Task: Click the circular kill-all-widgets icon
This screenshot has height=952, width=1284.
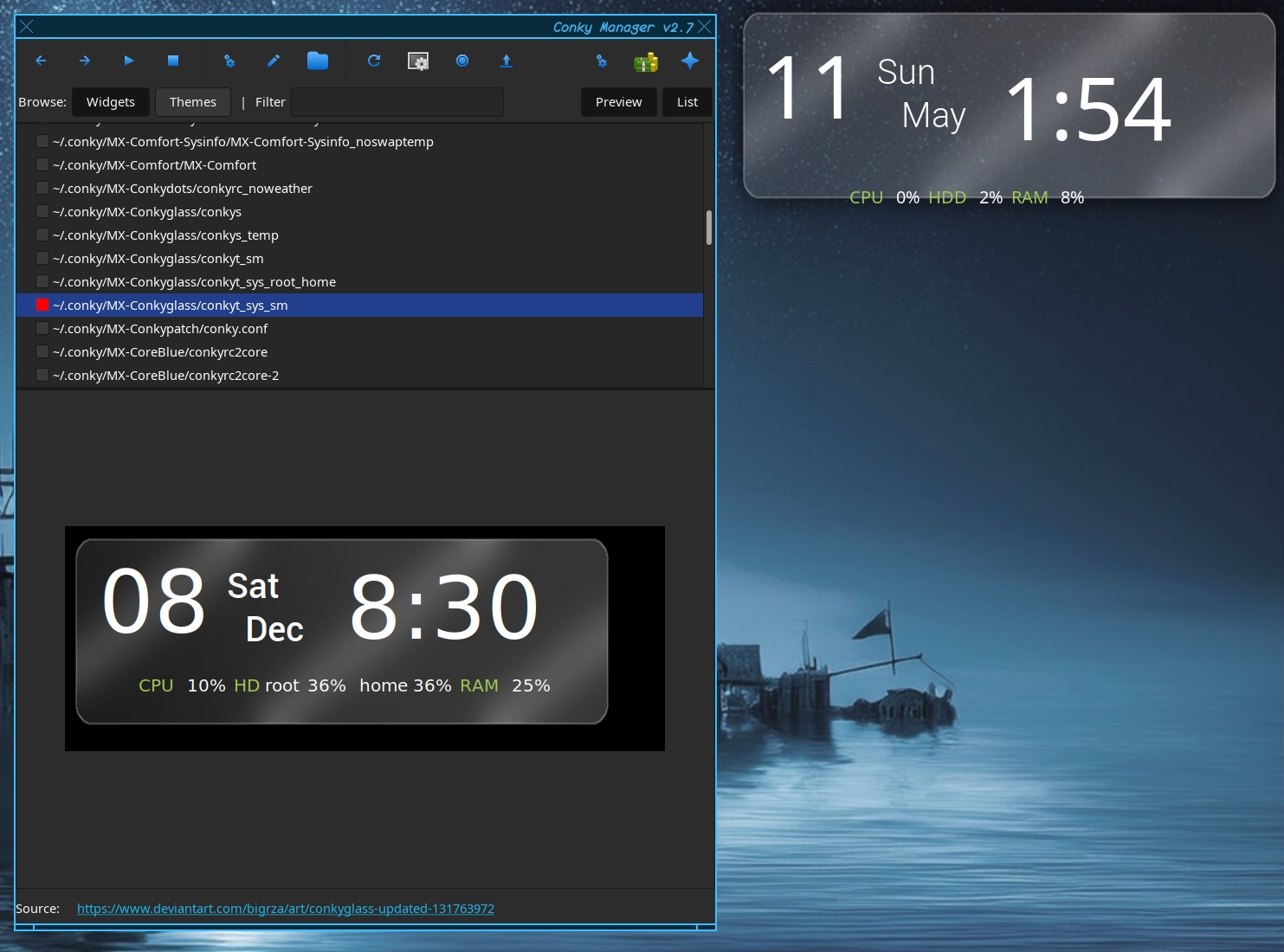Action: click(x=462, y=61)
